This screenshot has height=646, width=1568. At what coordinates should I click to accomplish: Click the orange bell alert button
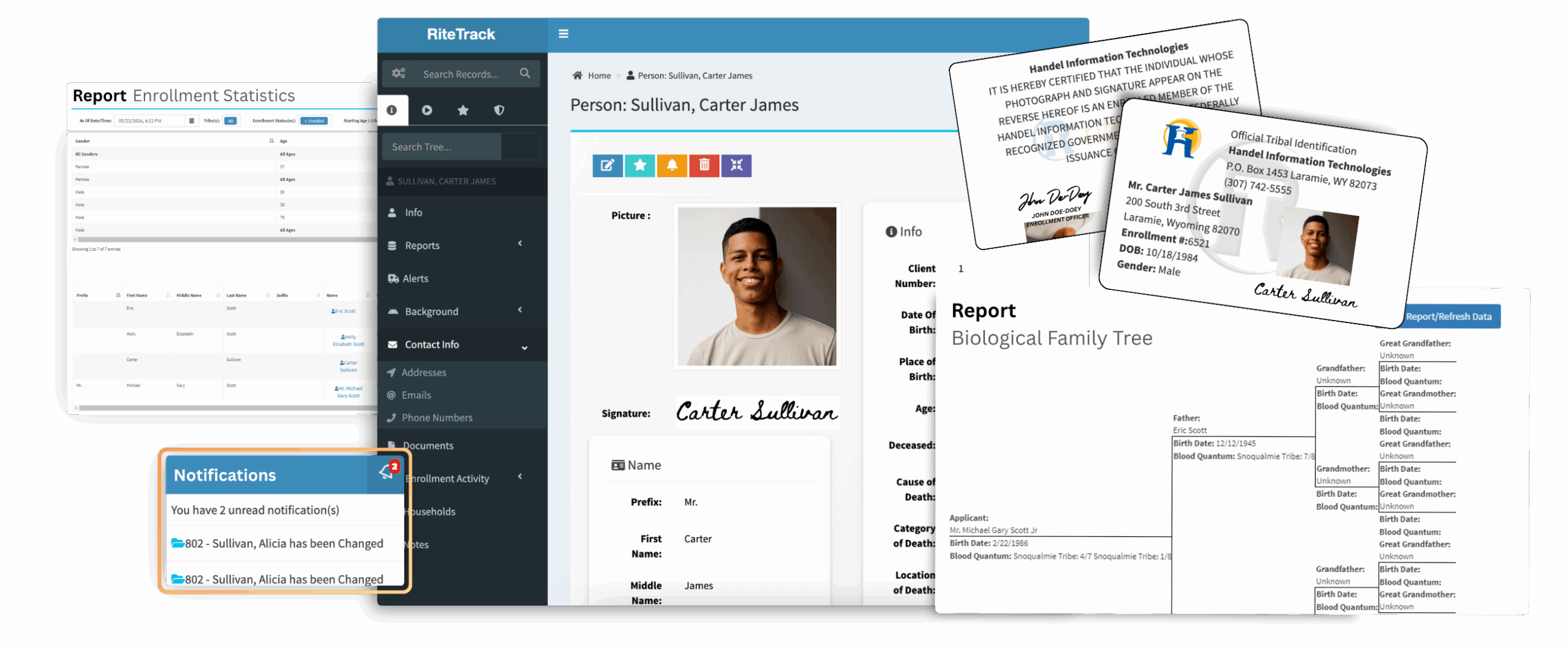tap(672, 165)
